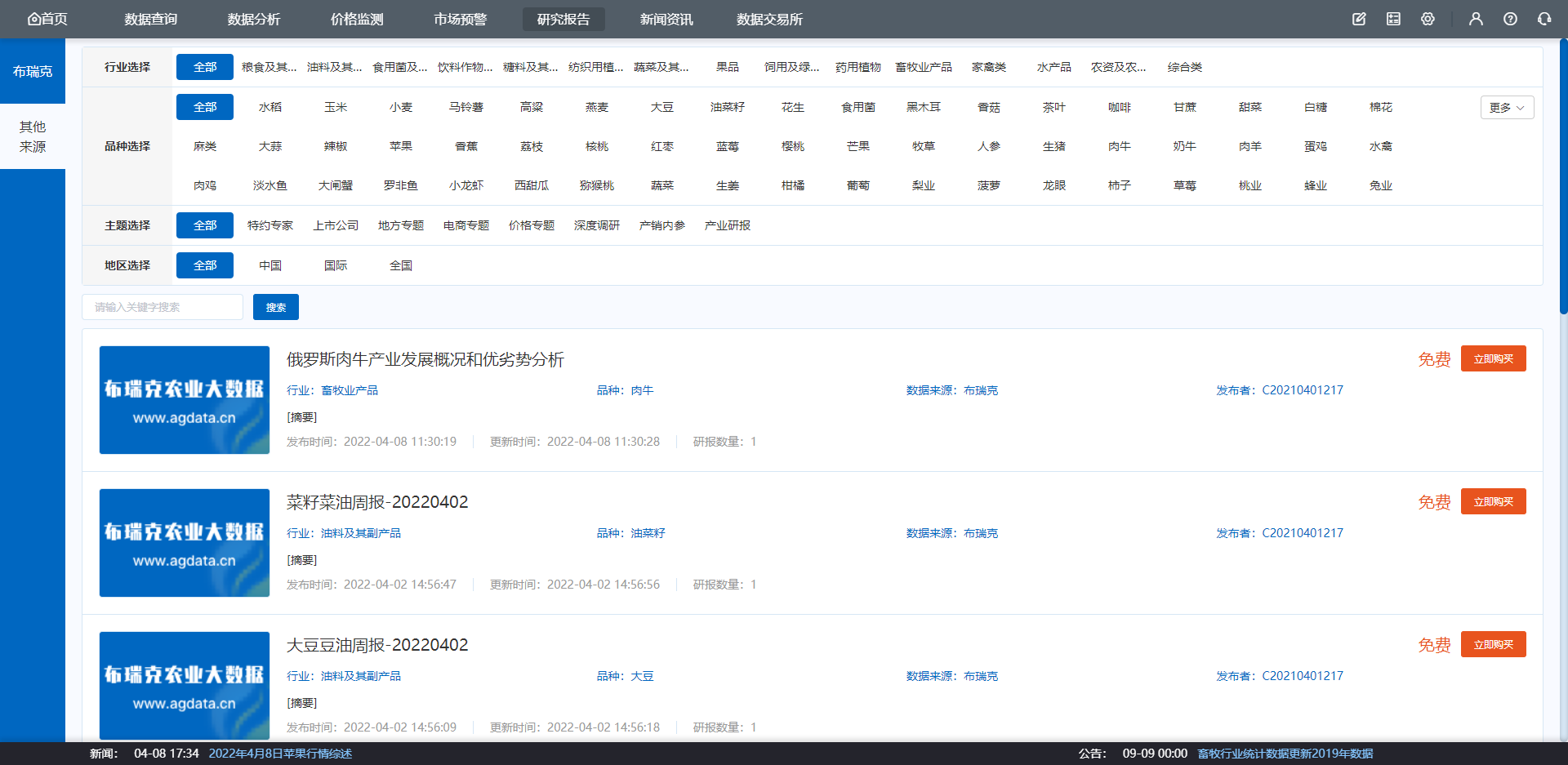The width and height of the screenshot is (1568, 765).
Task: Open the 市场预警 menu
Action: 460,19
